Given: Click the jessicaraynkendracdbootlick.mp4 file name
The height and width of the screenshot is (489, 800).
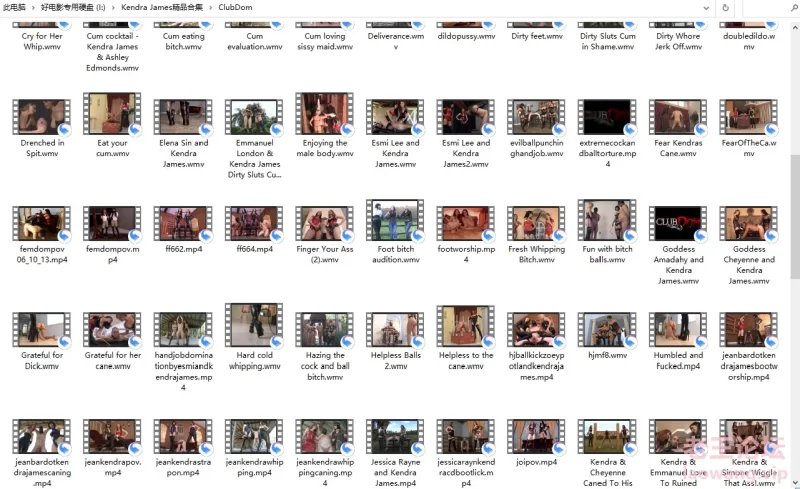Looking at the screenshot, I should pyautogui.click(x=466, y=472).
